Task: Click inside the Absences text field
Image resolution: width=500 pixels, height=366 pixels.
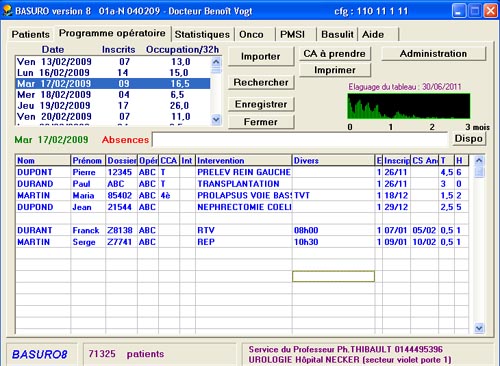Action: [300, 140]
